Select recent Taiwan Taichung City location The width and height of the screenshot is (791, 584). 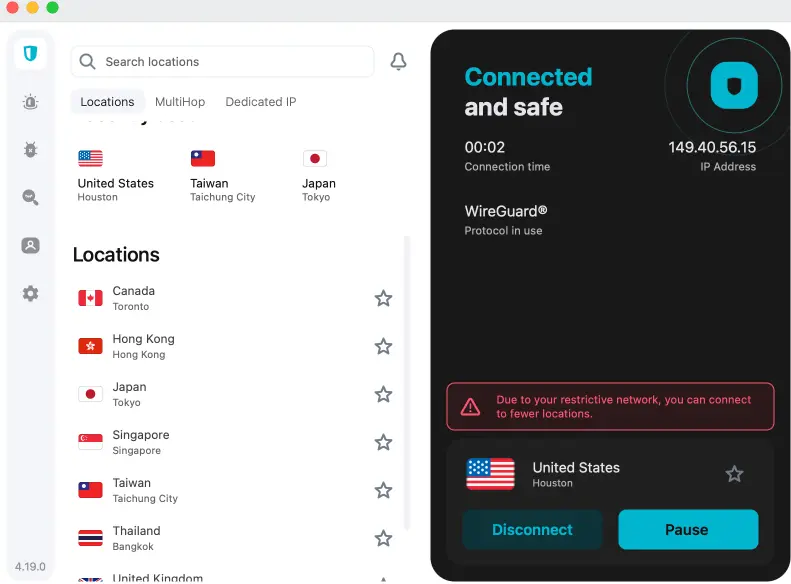coord(222,176)
